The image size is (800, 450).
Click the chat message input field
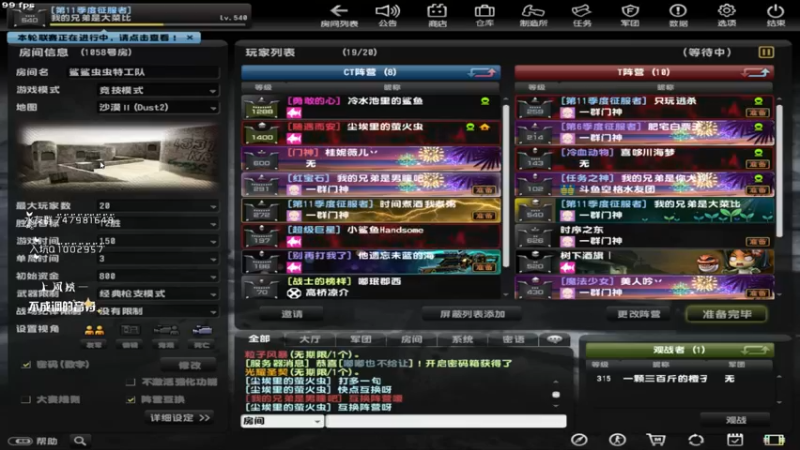[x=446, y=421]
